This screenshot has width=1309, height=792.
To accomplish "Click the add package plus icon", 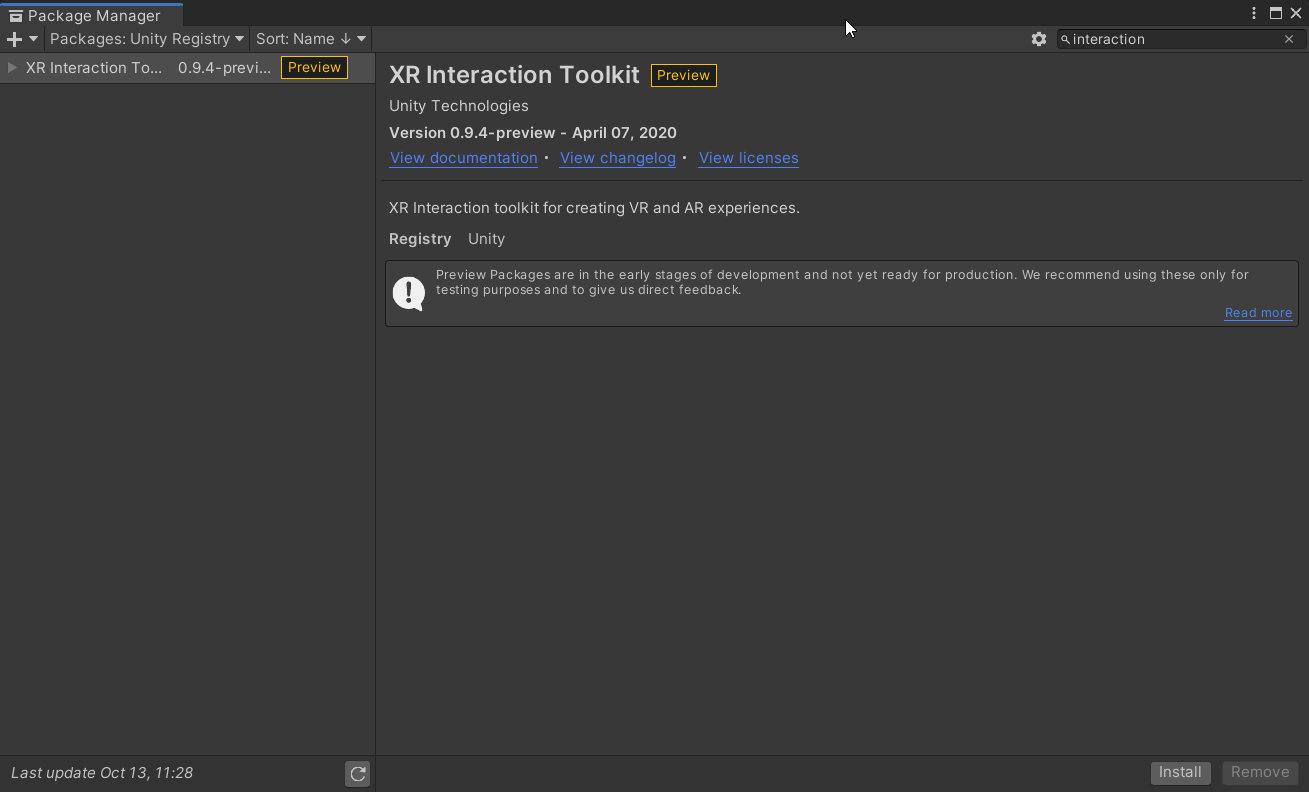I will point(15,39).
